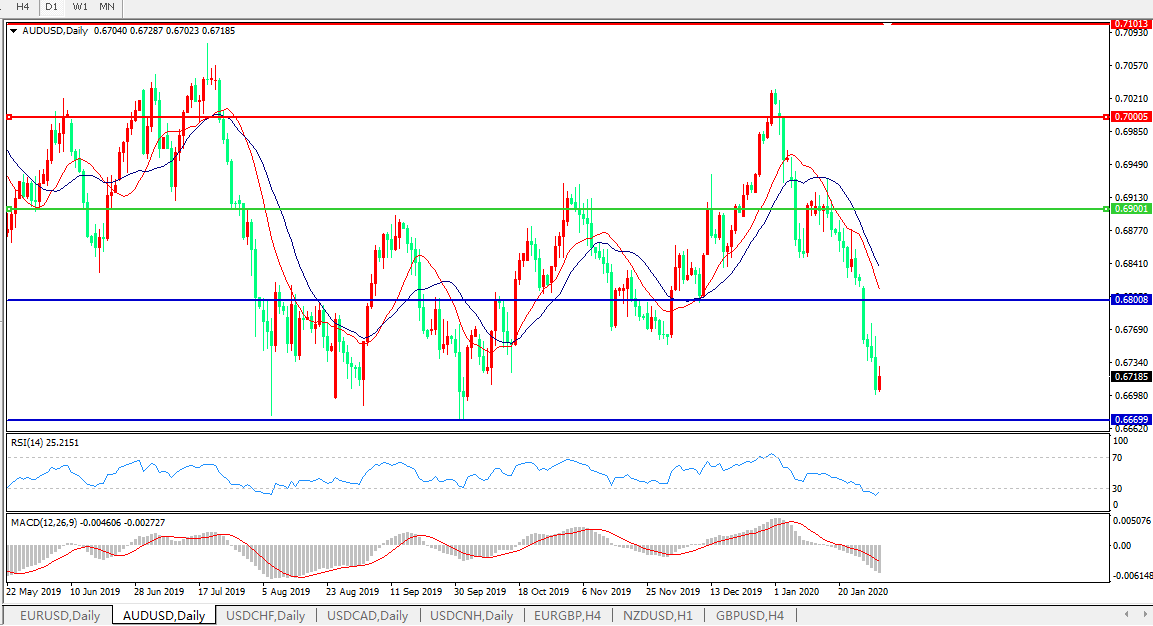Select the red 0.70005 price label
The image size is (1153, 626).
[x=1132, y=117]
